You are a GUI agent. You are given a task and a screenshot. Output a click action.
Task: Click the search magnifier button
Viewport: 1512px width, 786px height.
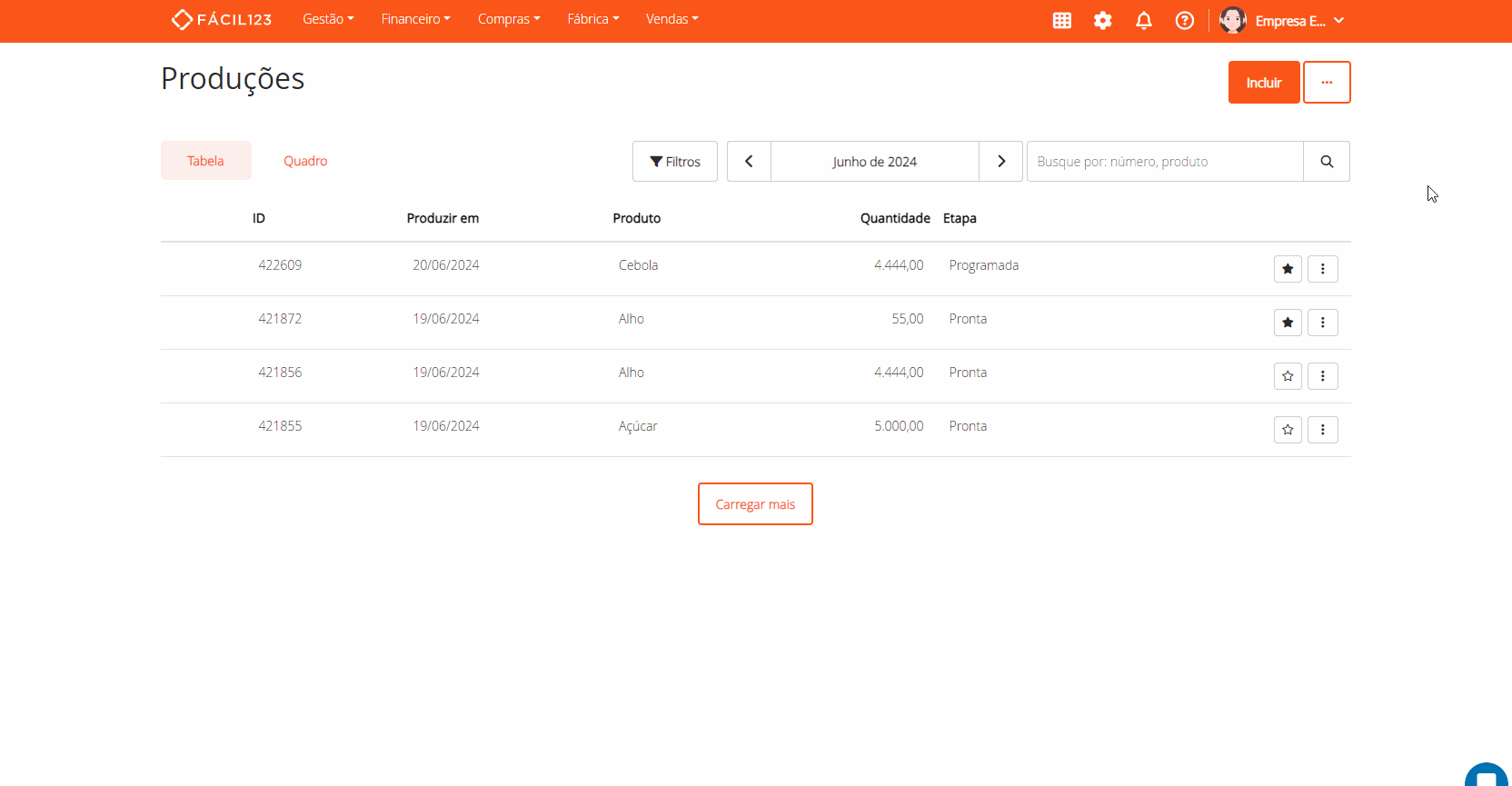click(1326, 162)
